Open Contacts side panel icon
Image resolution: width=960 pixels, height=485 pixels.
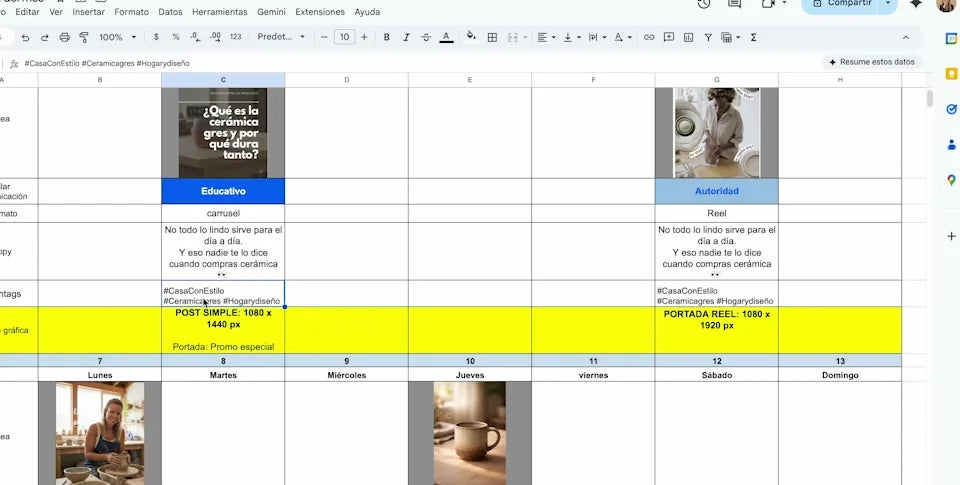(x=951, y=145)
